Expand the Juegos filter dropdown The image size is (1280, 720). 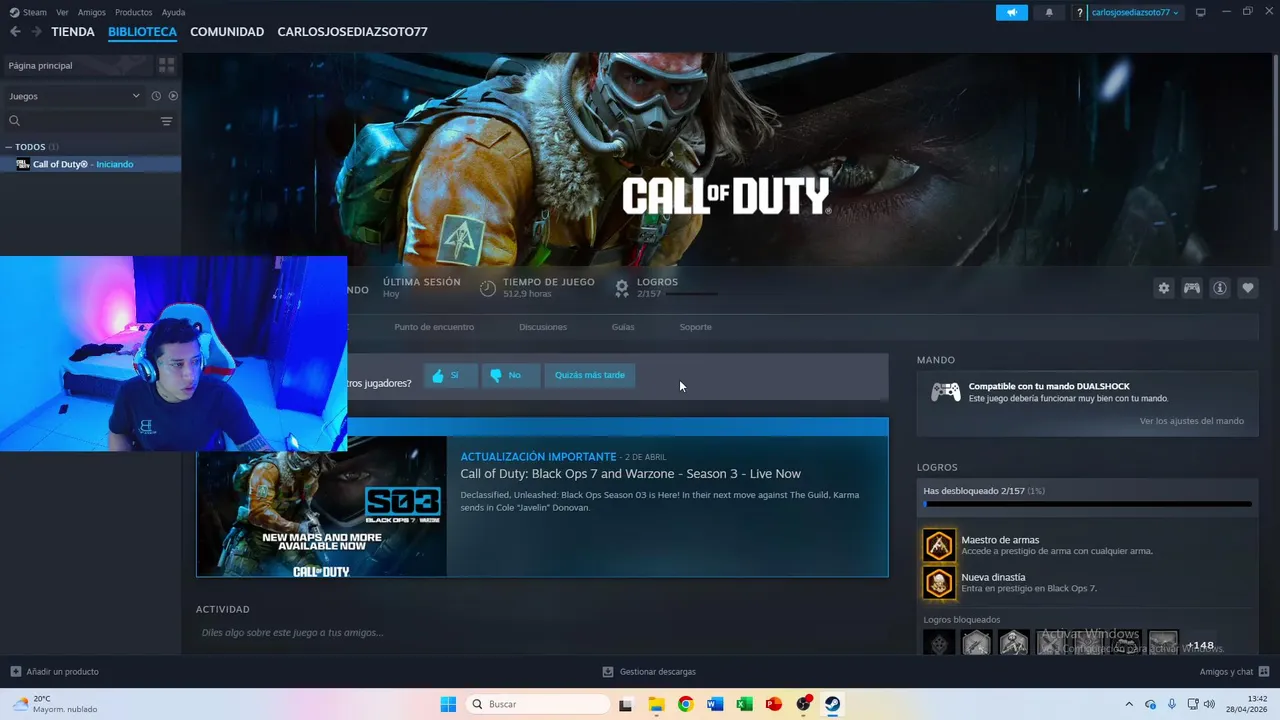coord(74,96)
